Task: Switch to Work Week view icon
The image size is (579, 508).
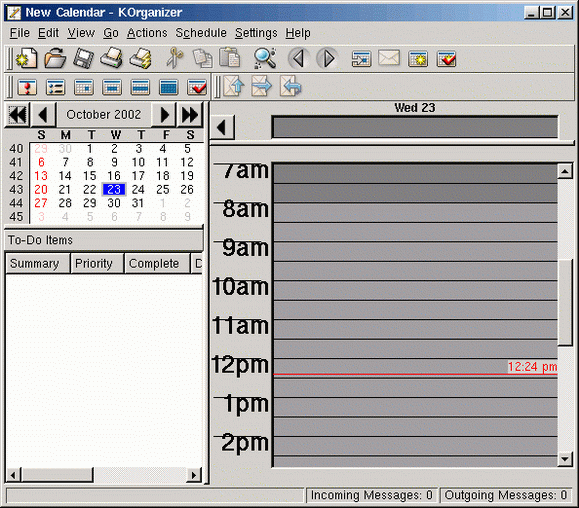Action: pos(112,87)
